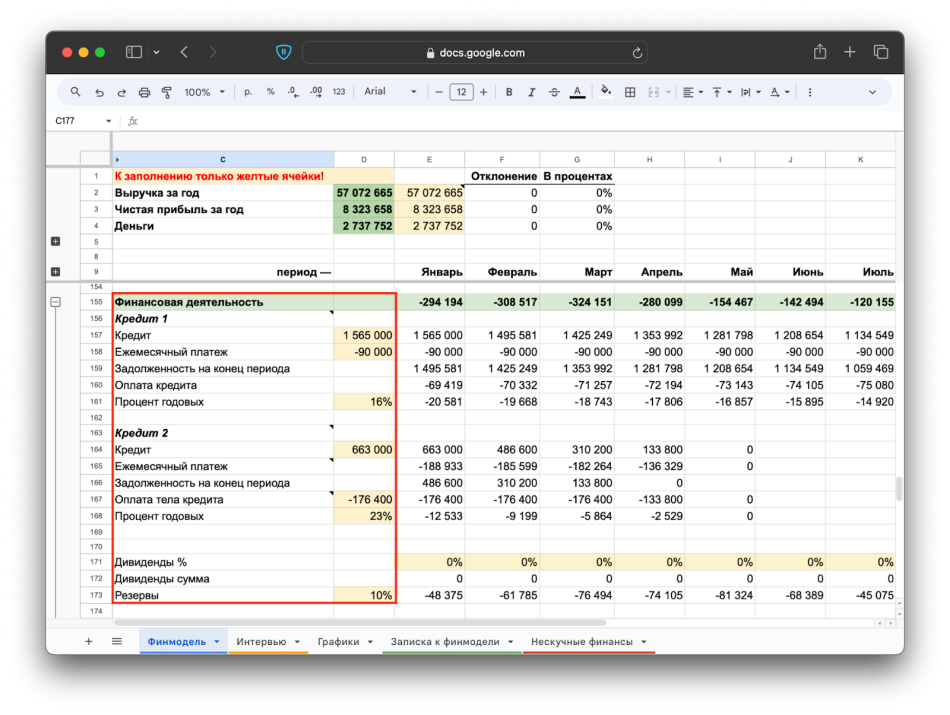
Task: Expand hidden columns before column C
Action: (x=118, y=160)
